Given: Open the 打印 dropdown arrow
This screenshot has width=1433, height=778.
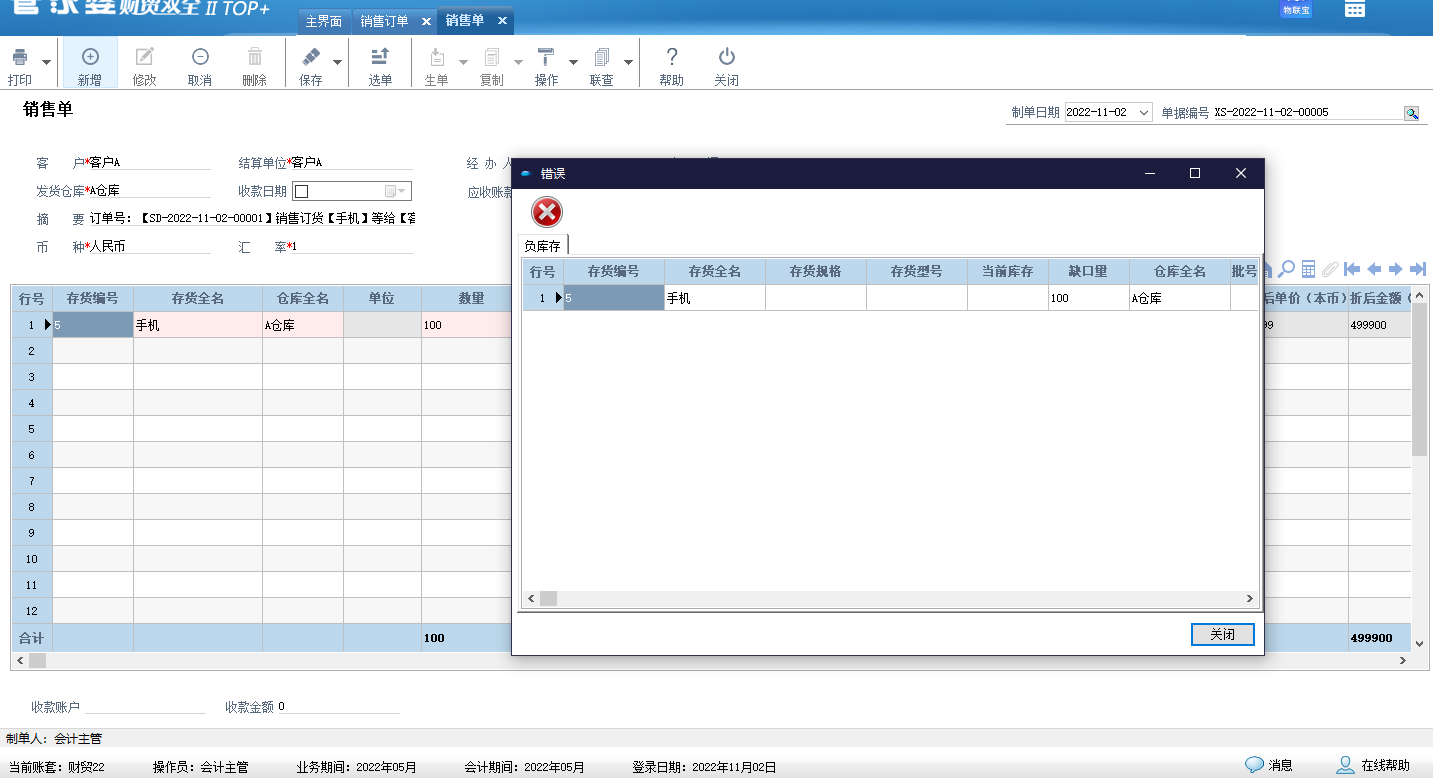Looking at the screenshot, I should point(47,62).
